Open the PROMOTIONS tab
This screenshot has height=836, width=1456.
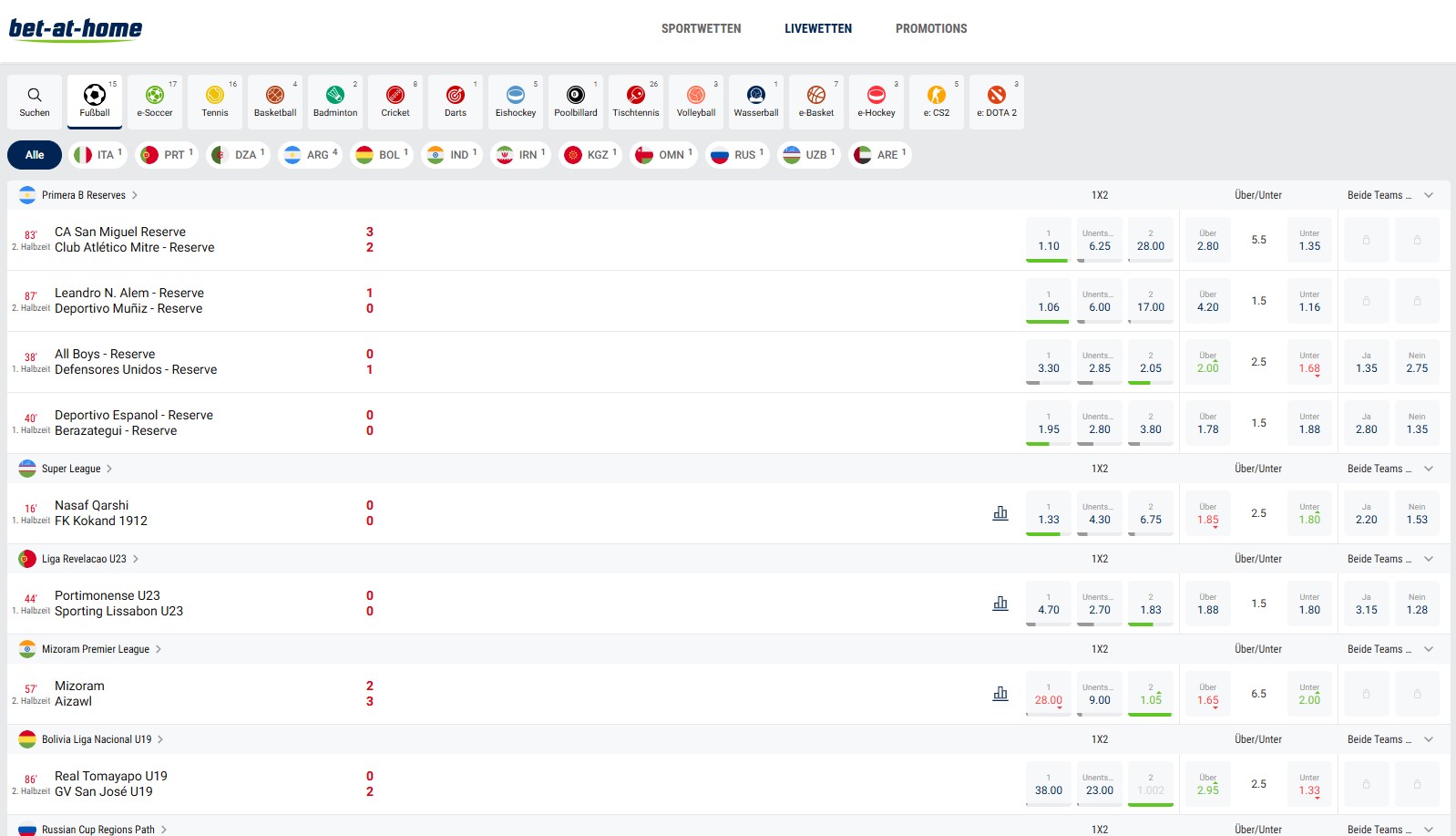point(931,29)
